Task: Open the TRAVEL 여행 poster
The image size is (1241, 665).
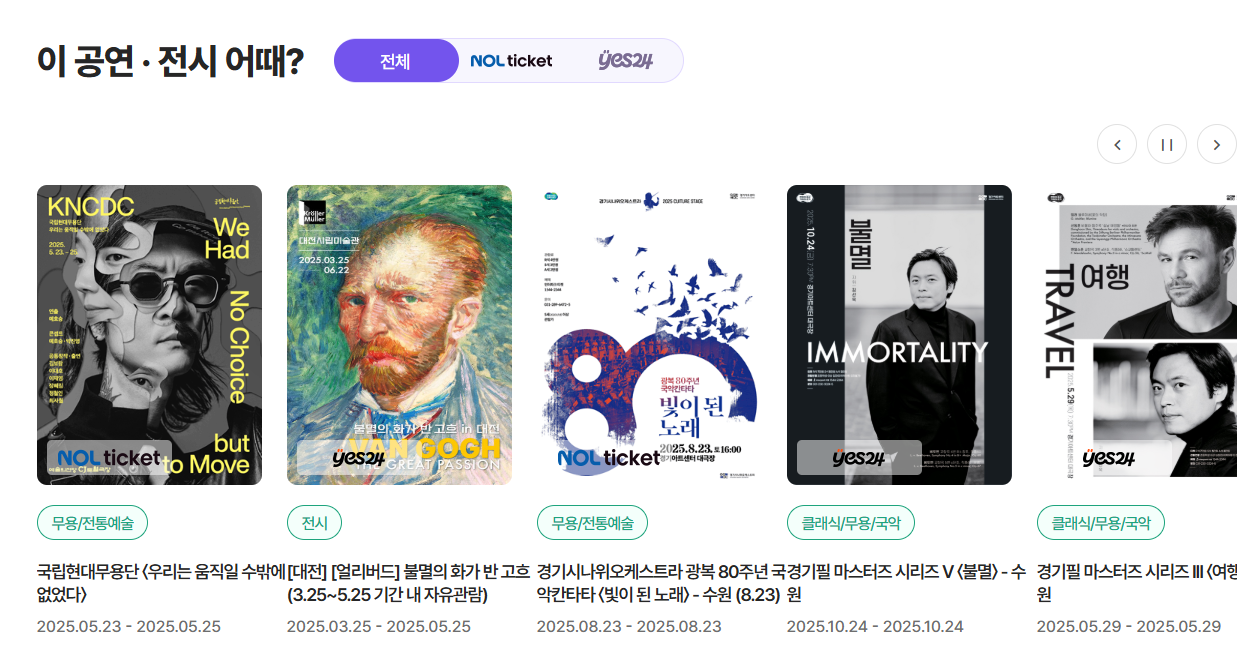Action: (x=1139, y=335)
